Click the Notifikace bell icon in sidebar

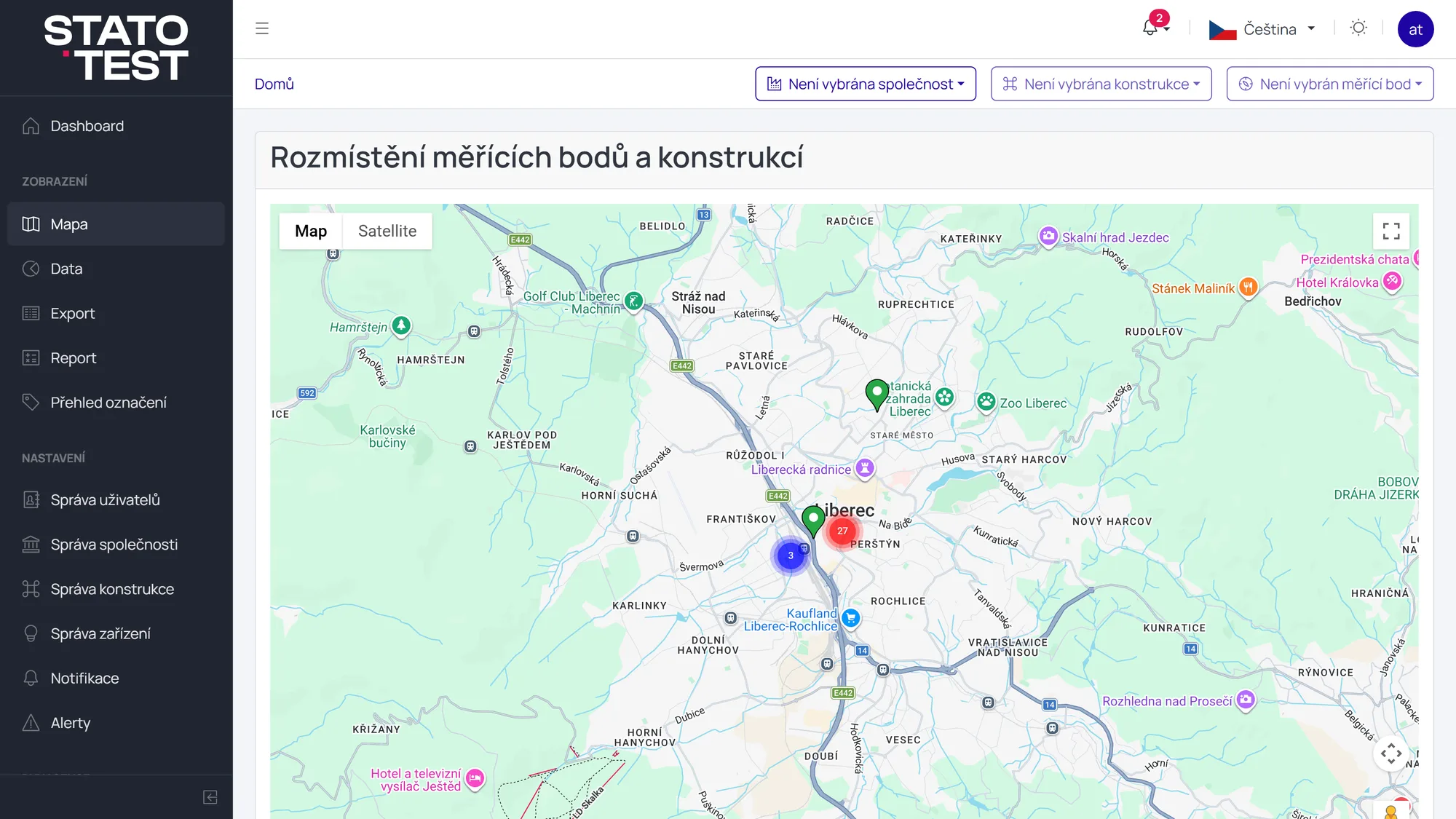[31, 678]
